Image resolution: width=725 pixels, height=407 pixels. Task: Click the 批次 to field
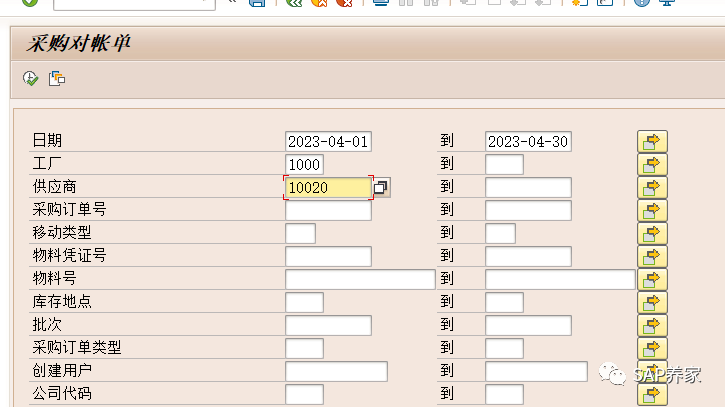tap(528, 326)
